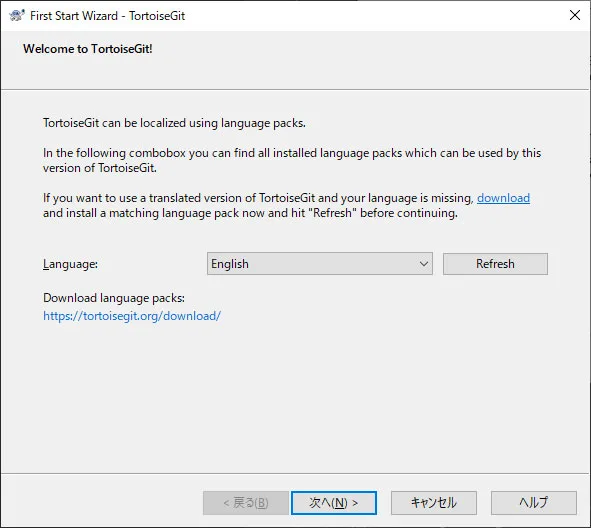This screenshot has width=591, height=528.
Task: Click the "can be localized" sentence
Action: click(x=174, y=123)
